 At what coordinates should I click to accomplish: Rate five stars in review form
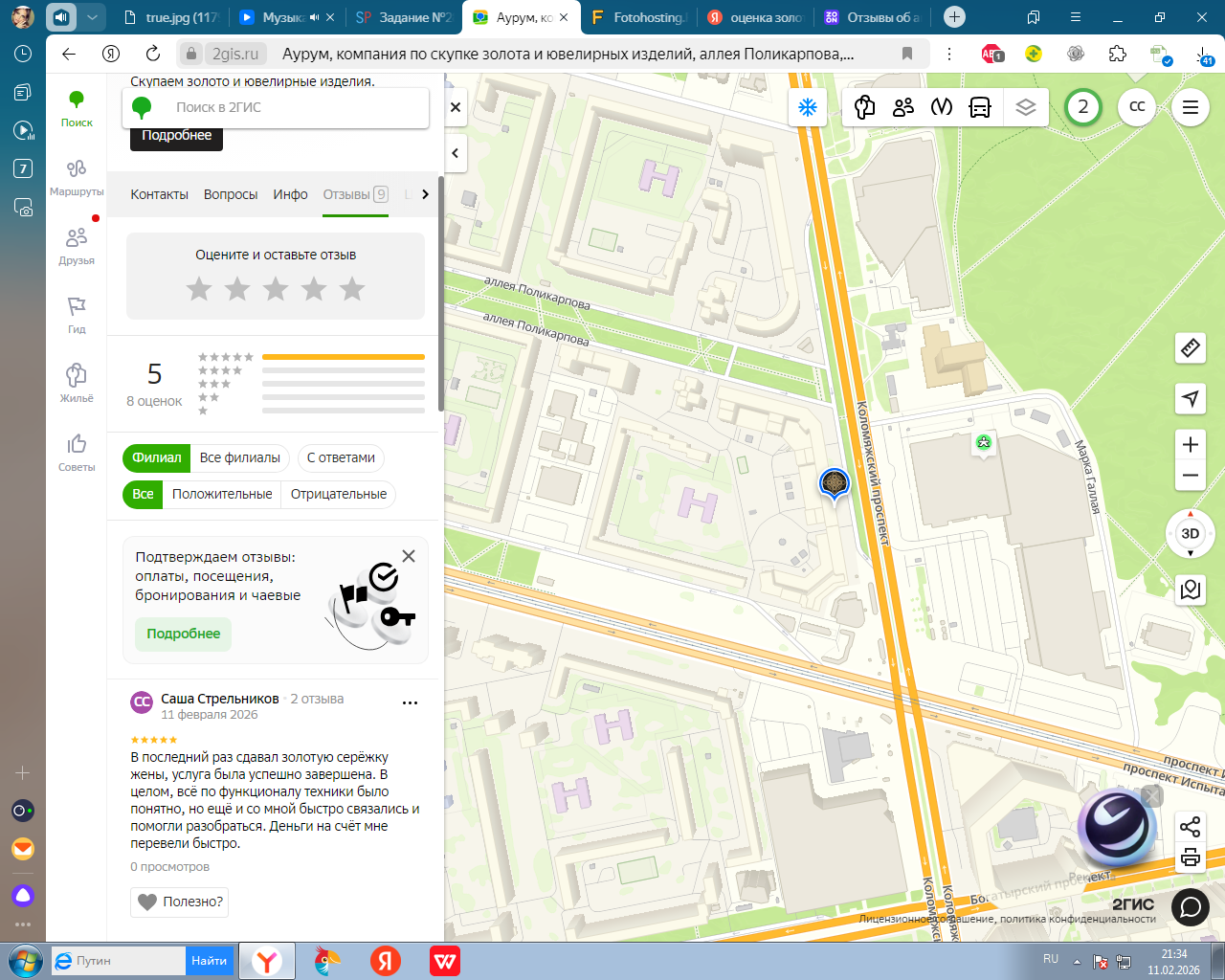point(352,288)
